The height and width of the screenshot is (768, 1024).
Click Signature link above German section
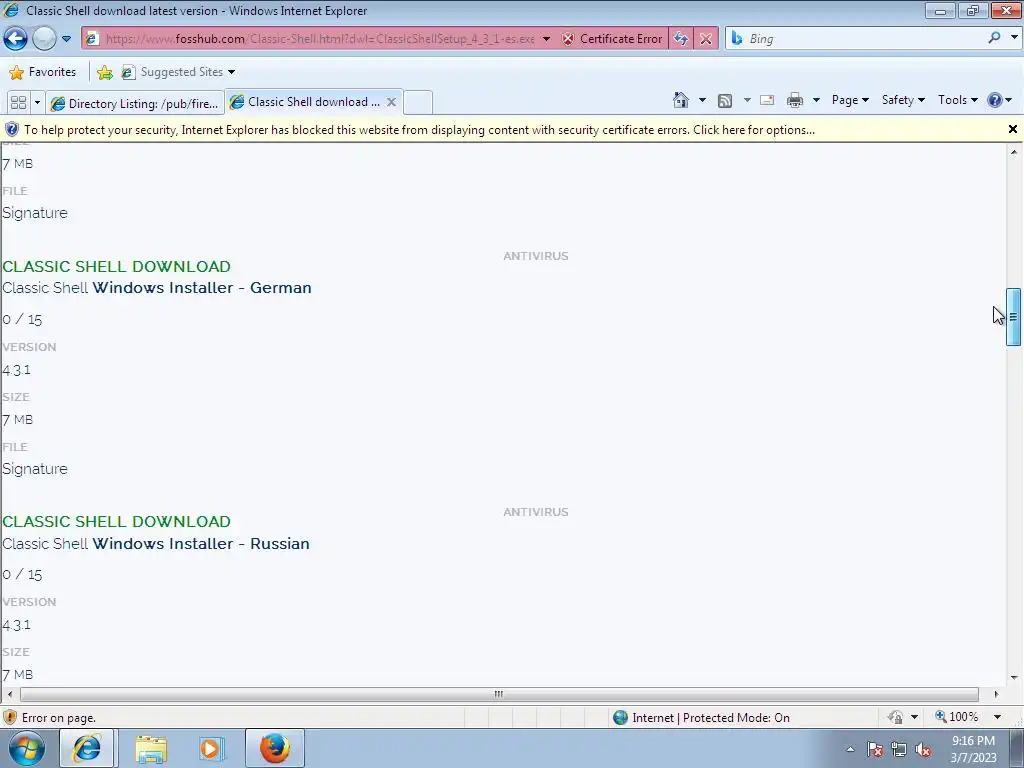pos(35,213)
